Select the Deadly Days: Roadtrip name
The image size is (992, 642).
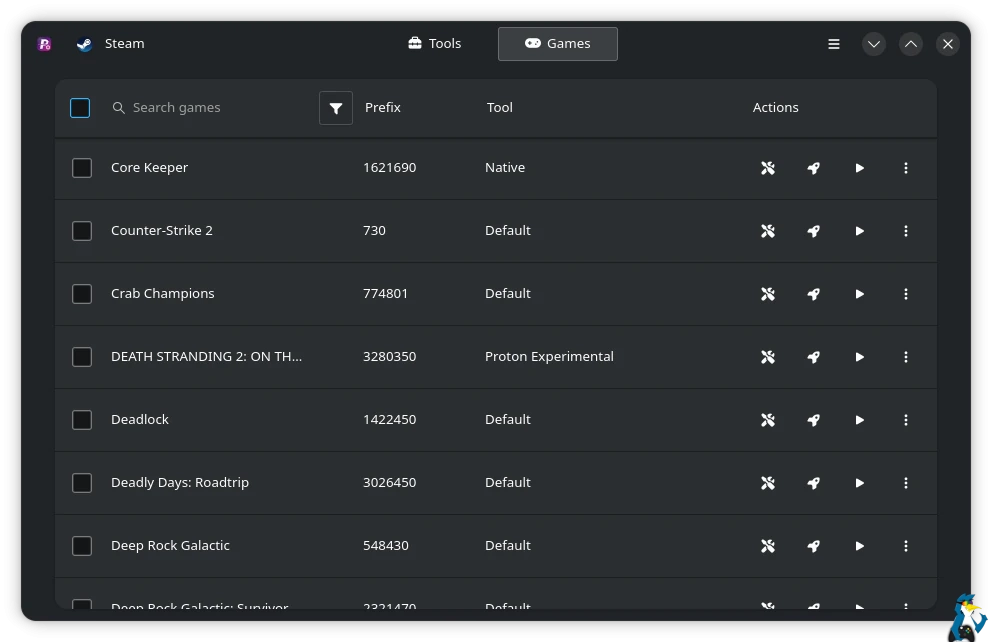pyautogui.click(x=180, y=483)
